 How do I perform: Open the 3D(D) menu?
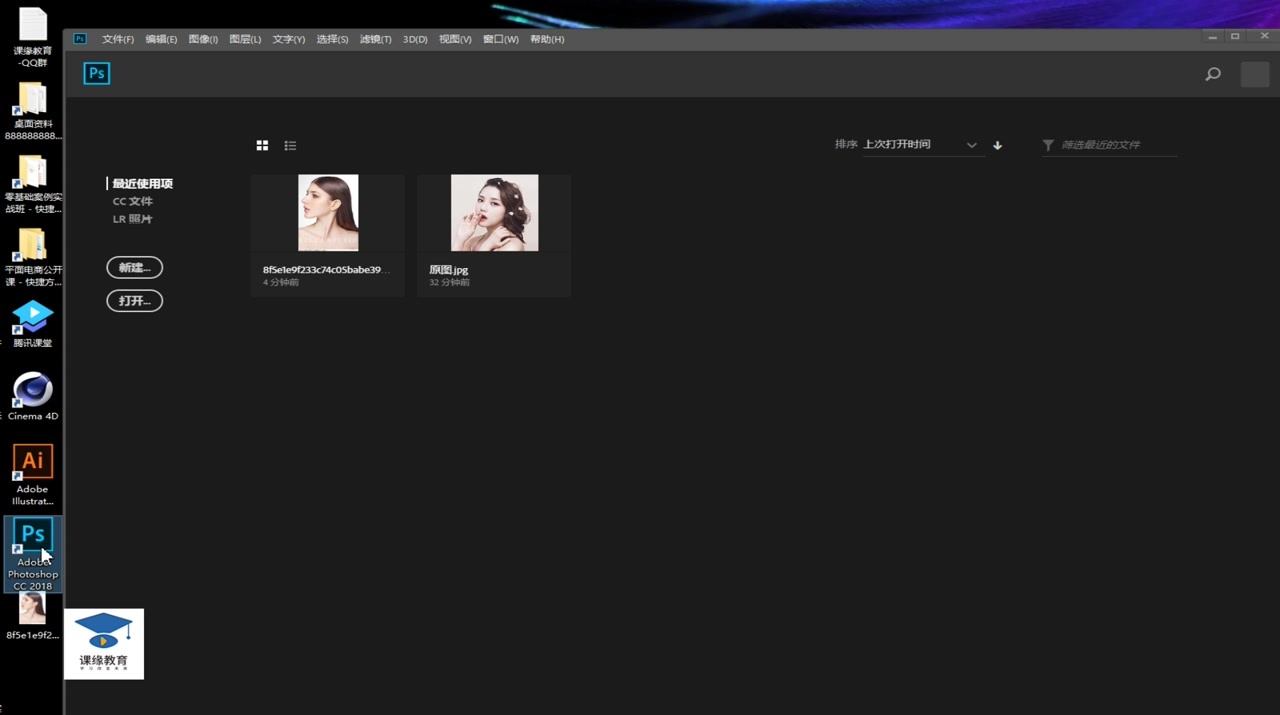415,39
